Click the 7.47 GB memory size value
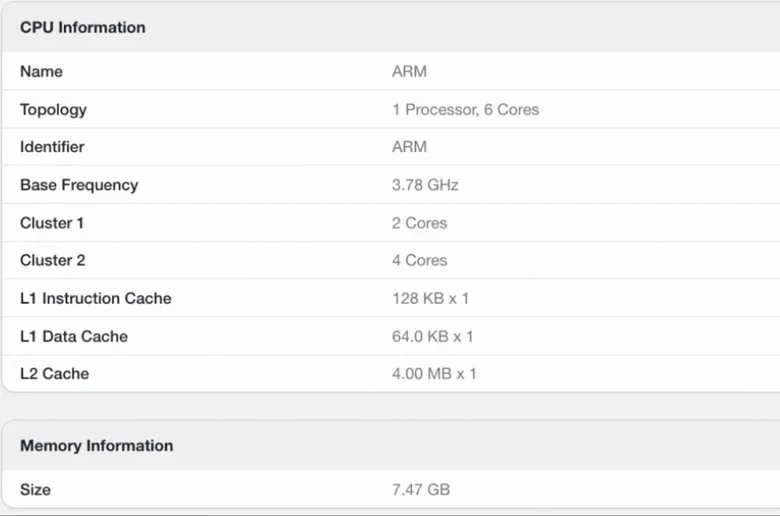This screenshot has width=780, height=516. [421, 490]
